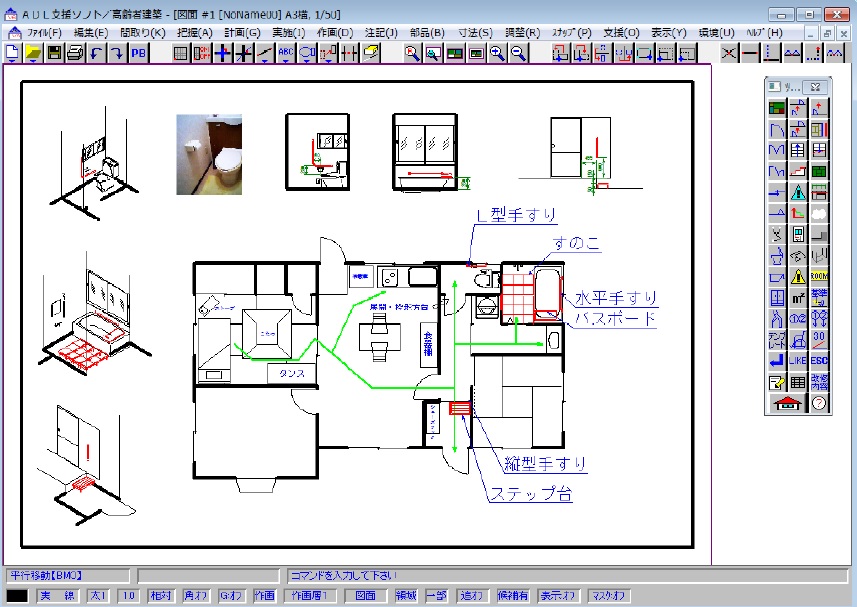Image resolution: width=857 pixels, height=607 pixels.
Task: Click the PB button in the toolbar
Action: 138,53
